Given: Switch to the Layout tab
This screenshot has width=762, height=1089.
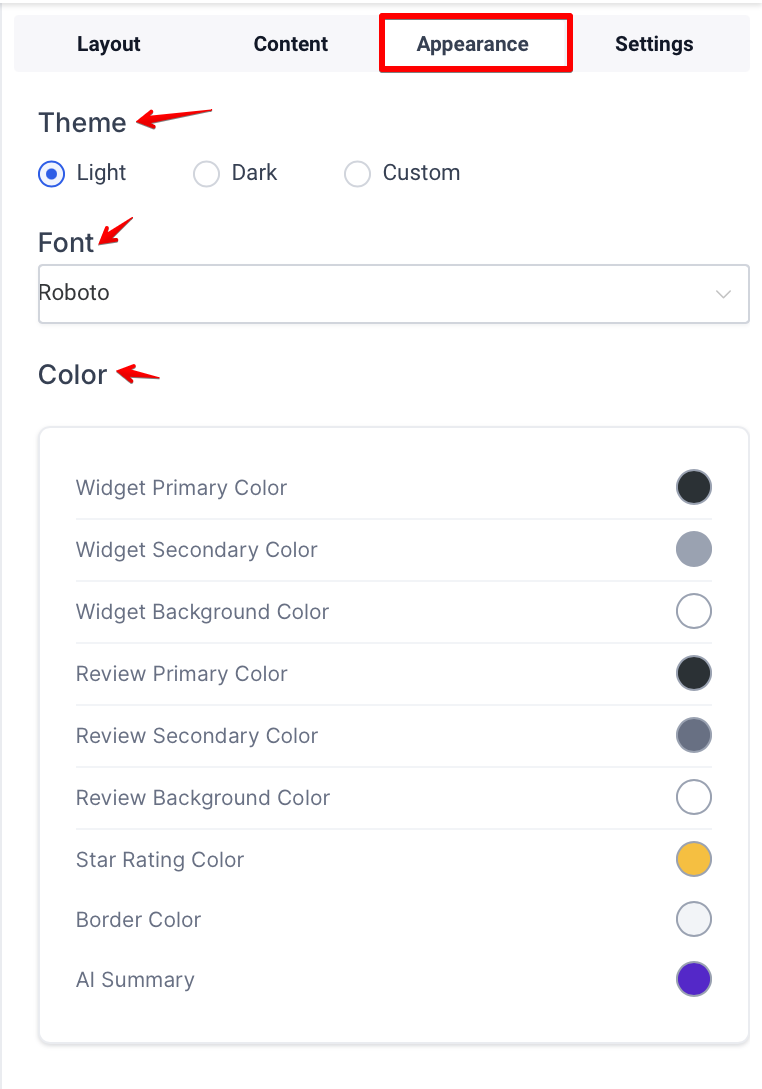Looking at the screenshot, I should click(x=108, y=44).
